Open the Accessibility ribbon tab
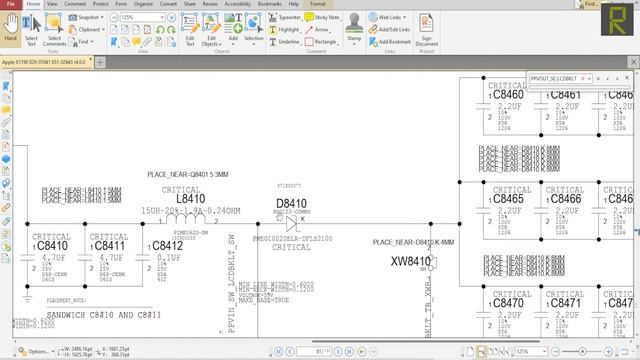Screen dimensions: 640x360 coord(238,4)
